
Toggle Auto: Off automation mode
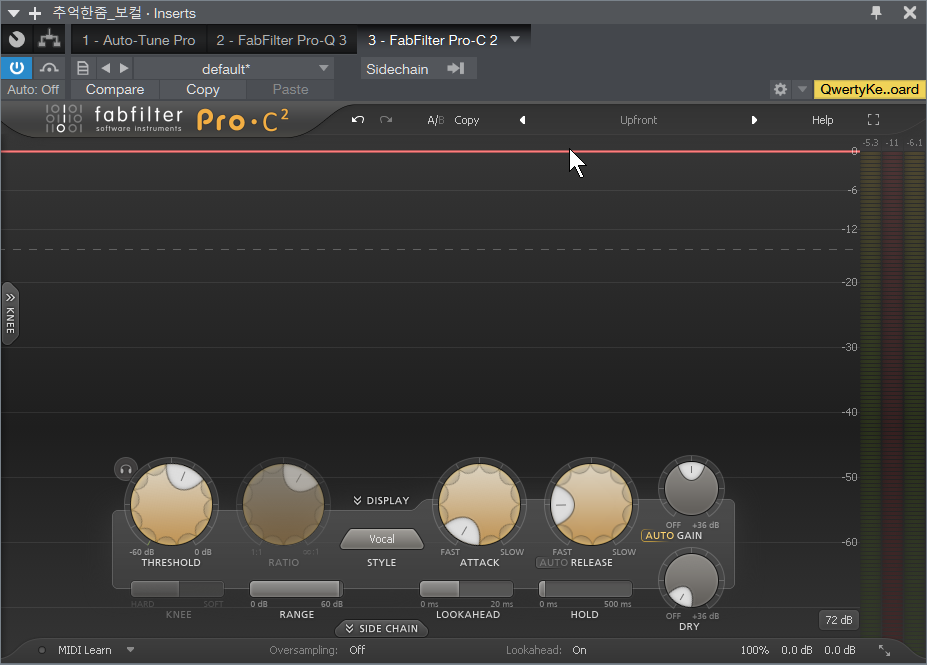pyautogui.click(x=33, y=89)
